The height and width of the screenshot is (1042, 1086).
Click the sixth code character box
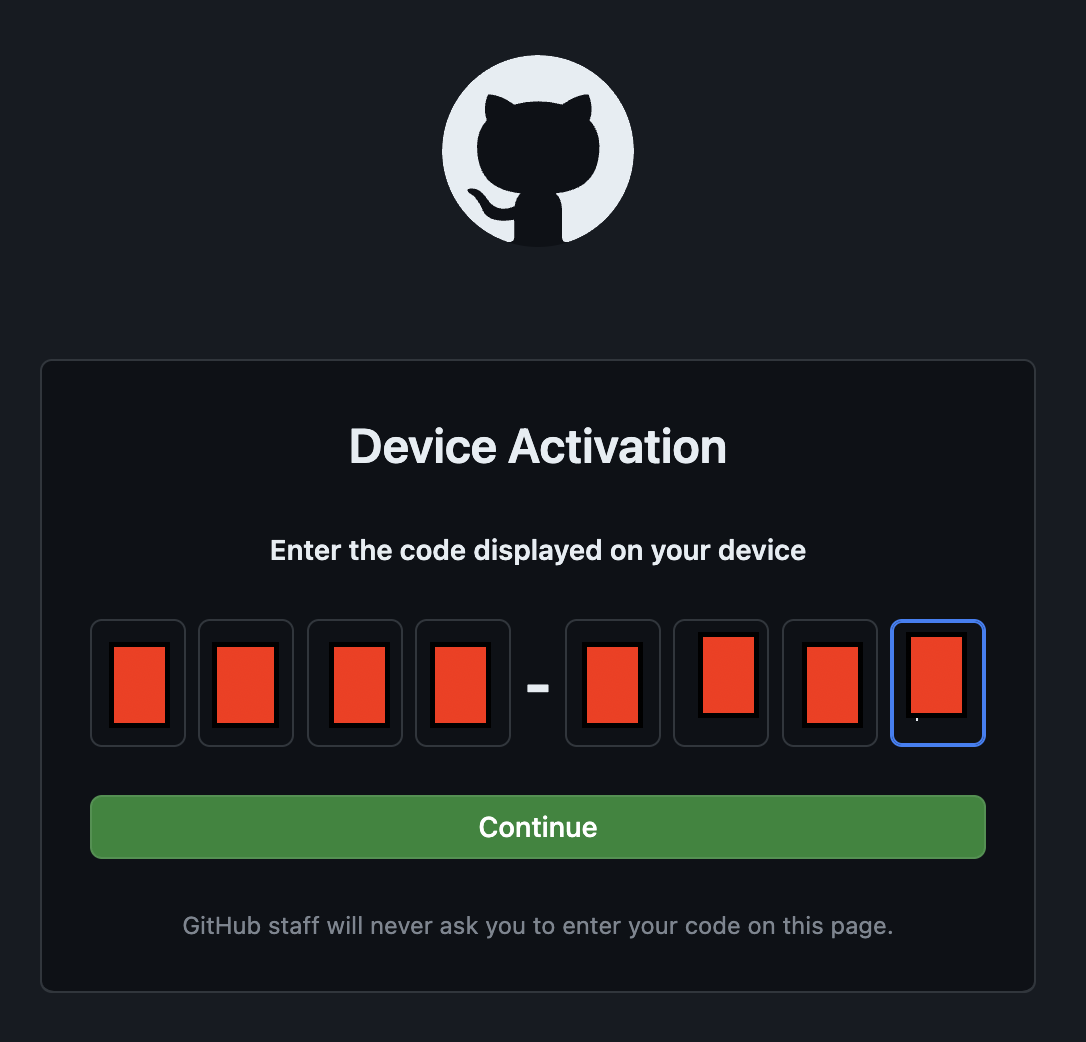(x=721, y=683)
